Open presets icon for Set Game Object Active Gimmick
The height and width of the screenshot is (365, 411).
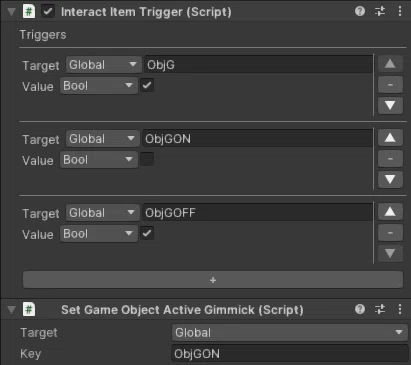click(380, 309)
